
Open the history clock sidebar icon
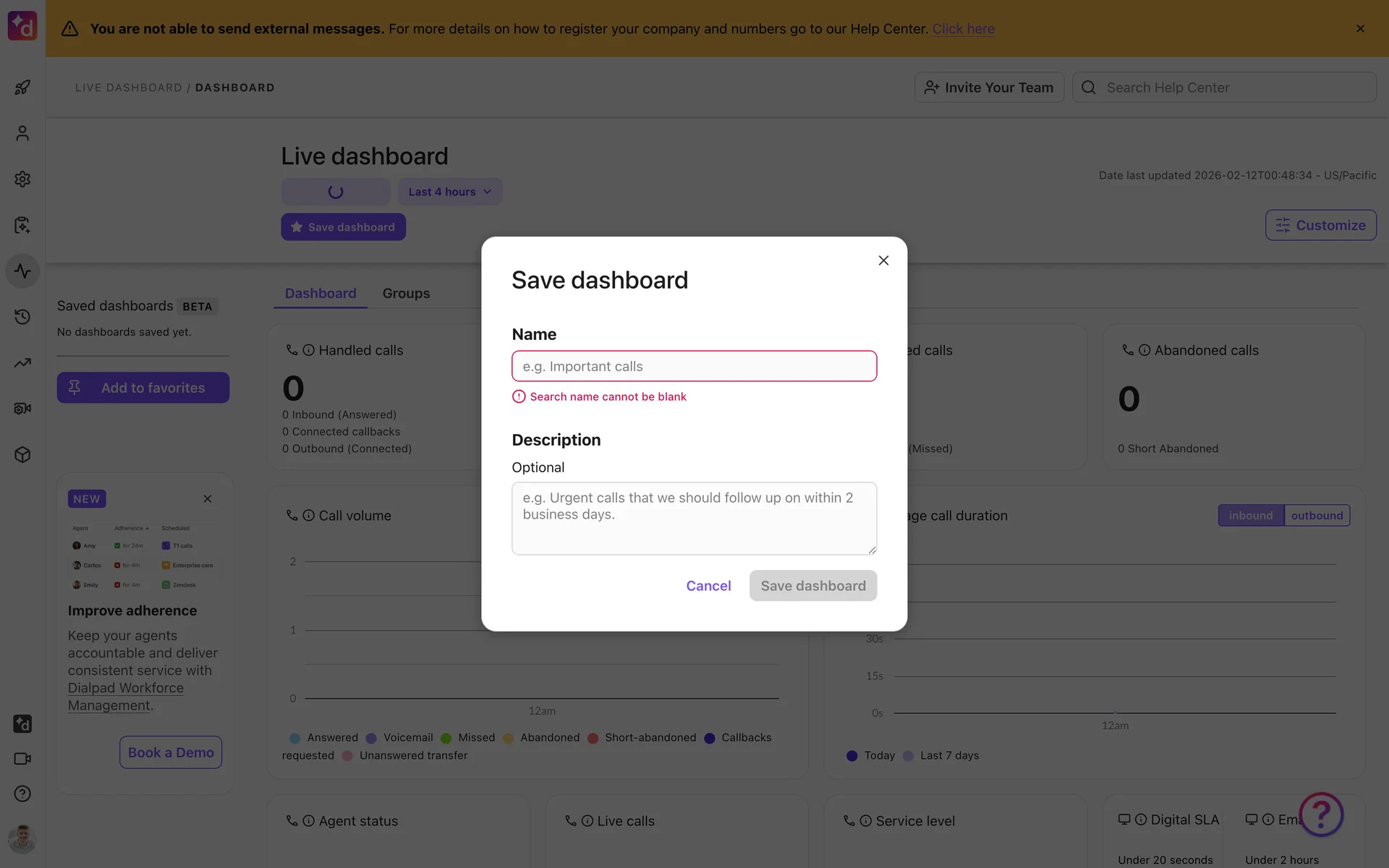click(x=22, y=317)
